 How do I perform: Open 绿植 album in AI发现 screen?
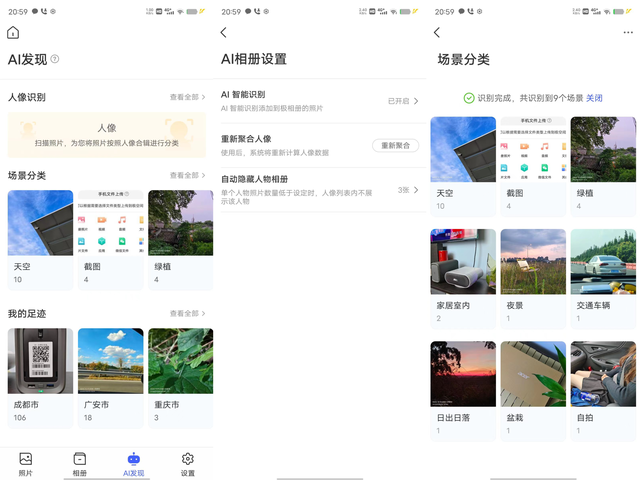coord(180,240)
